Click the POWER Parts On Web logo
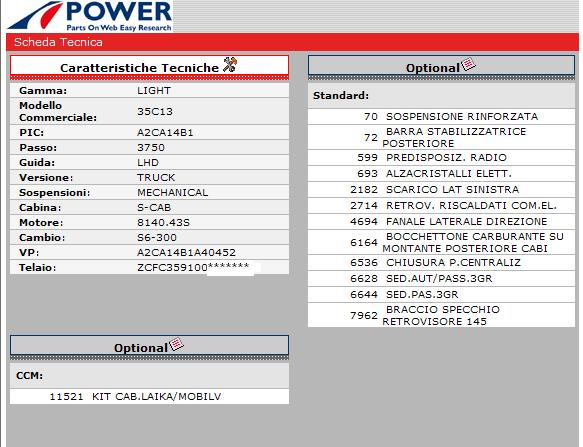Image resolution: width=583 pixels, height=447 pixels. click(x=90, y=16)
